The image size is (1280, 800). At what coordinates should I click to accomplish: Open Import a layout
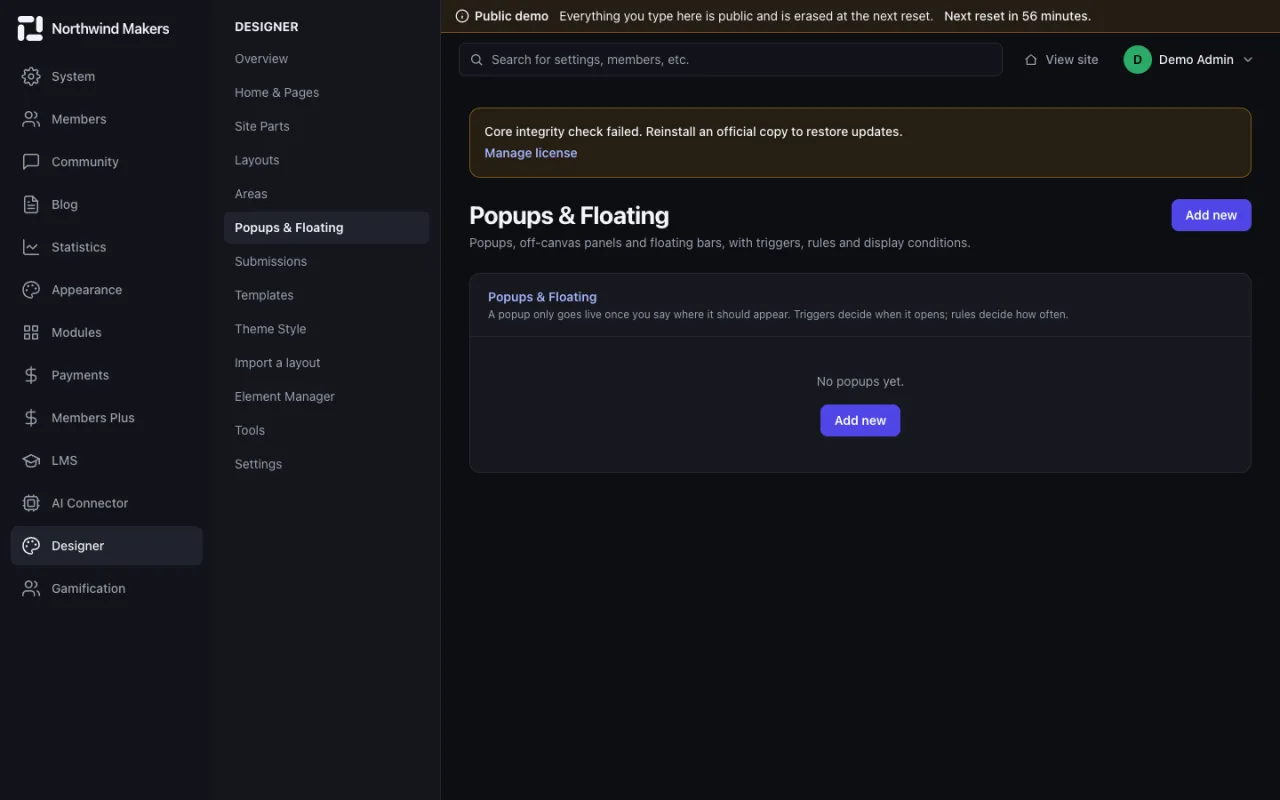coord(326,363)
